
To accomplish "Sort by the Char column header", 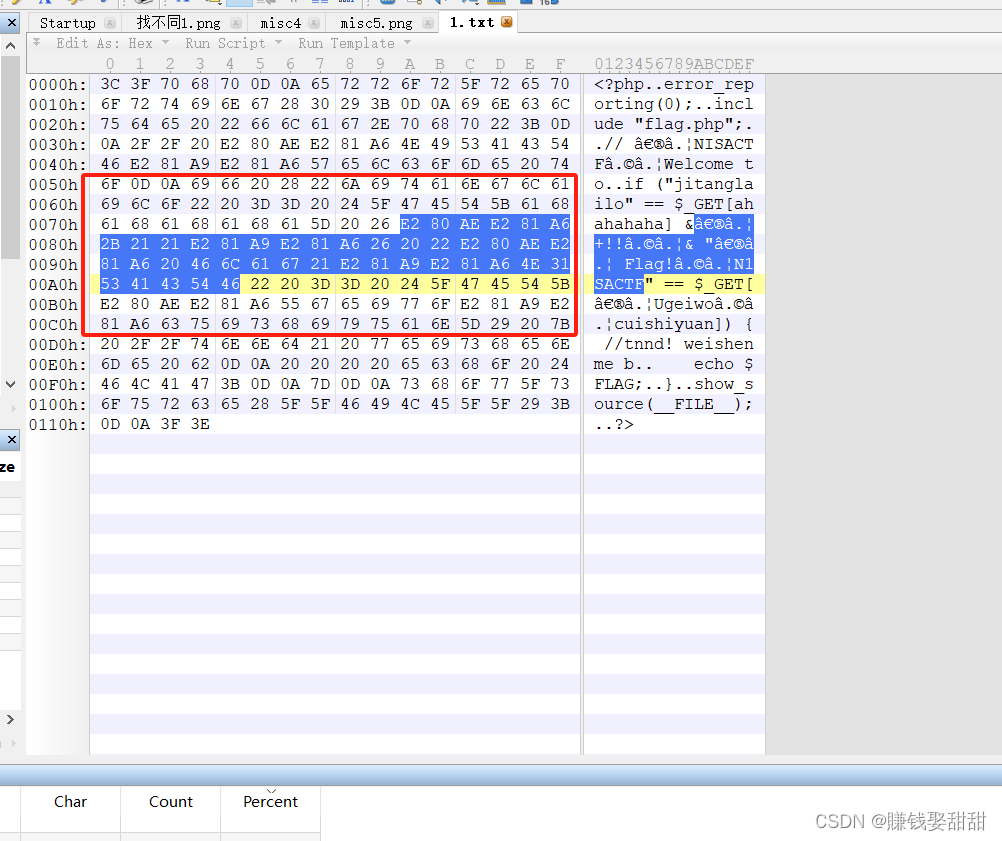I will point(70,801).
